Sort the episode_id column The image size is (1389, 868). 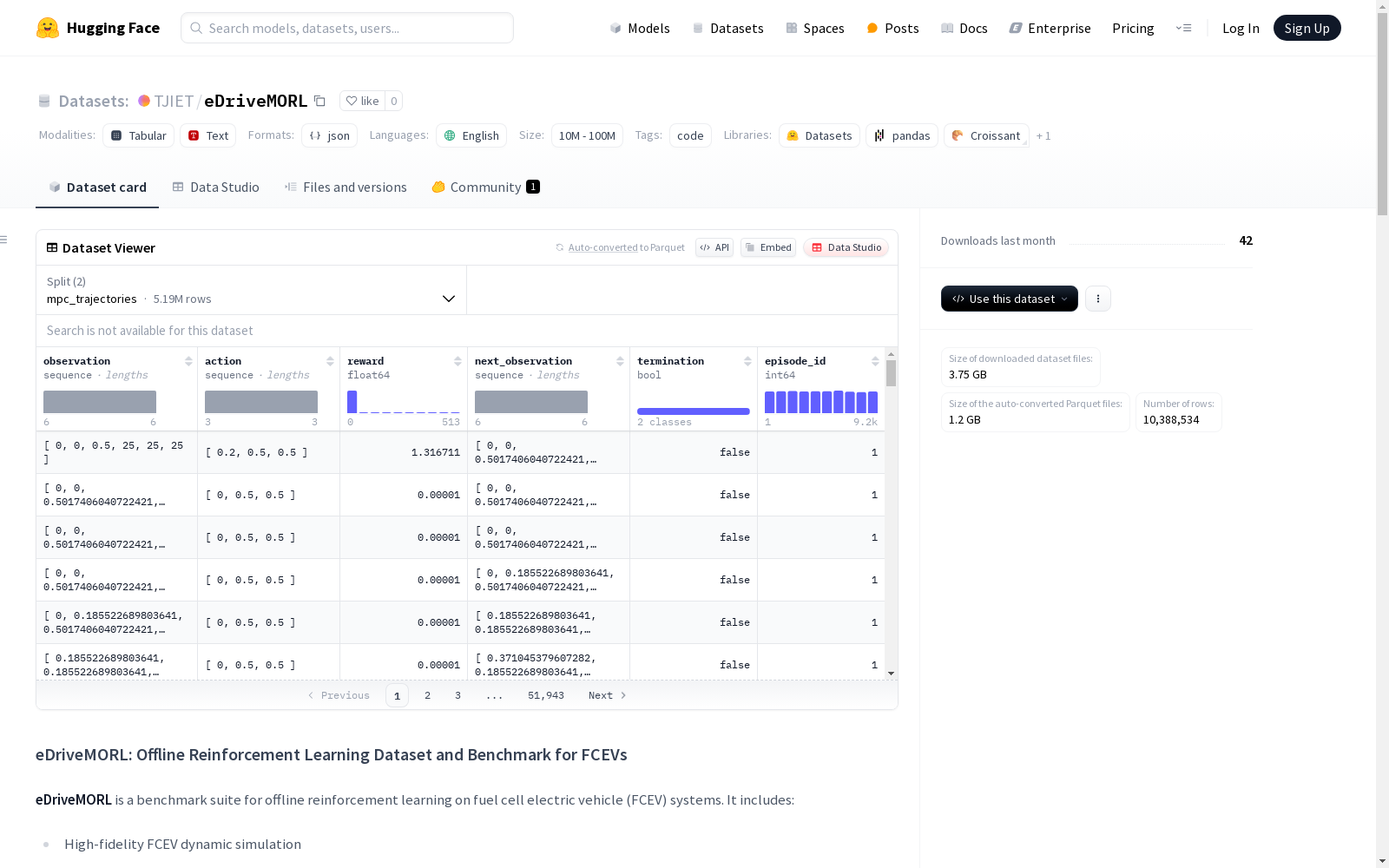coord(875,361)
